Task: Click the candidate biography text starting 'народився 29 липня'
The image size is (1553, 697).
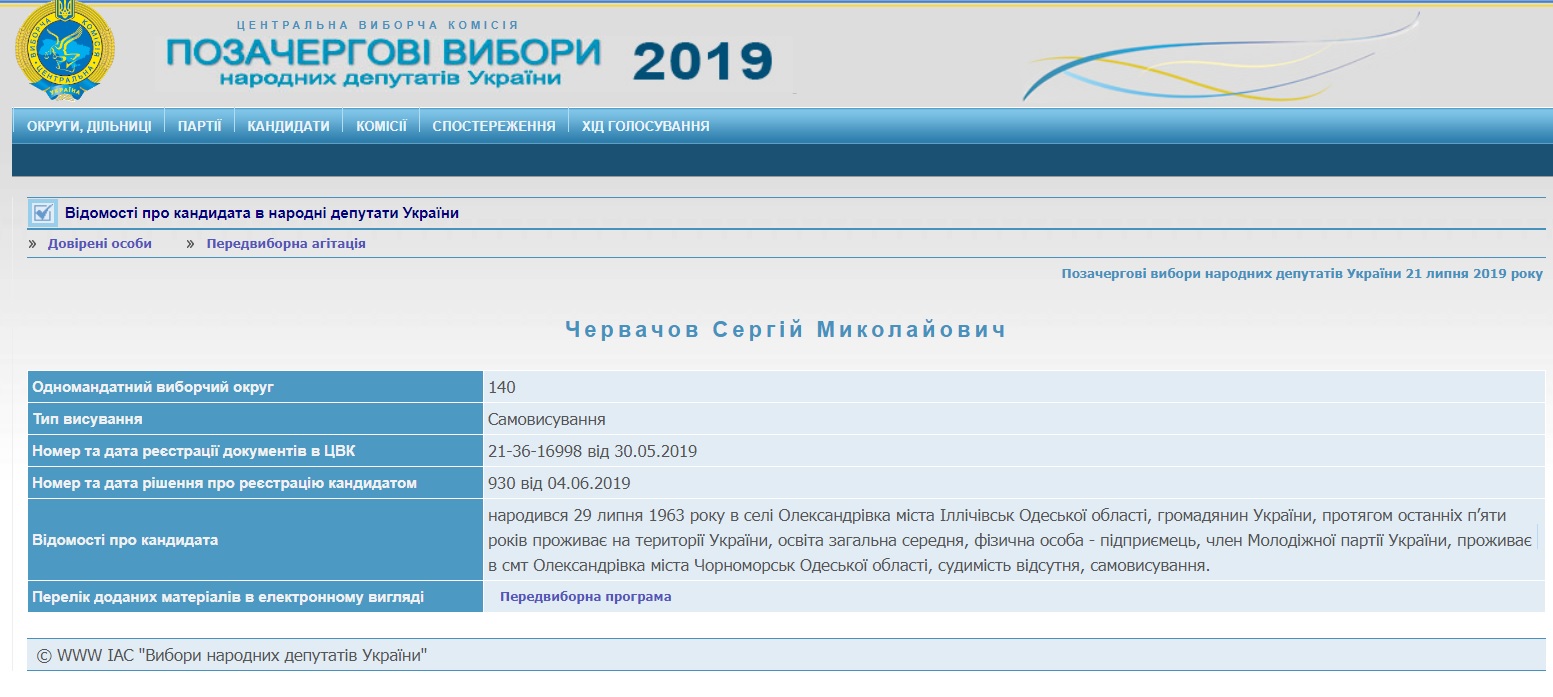Action: [x=1010, y=540]
